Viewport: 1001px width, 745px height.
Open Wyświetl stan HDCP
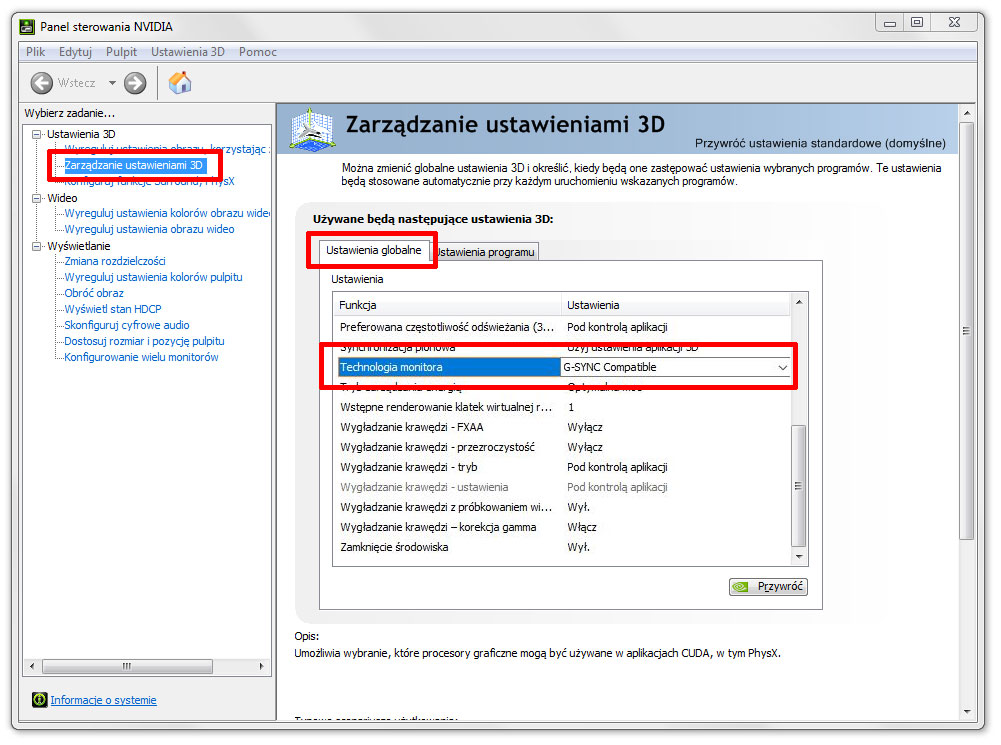[113, 309]
